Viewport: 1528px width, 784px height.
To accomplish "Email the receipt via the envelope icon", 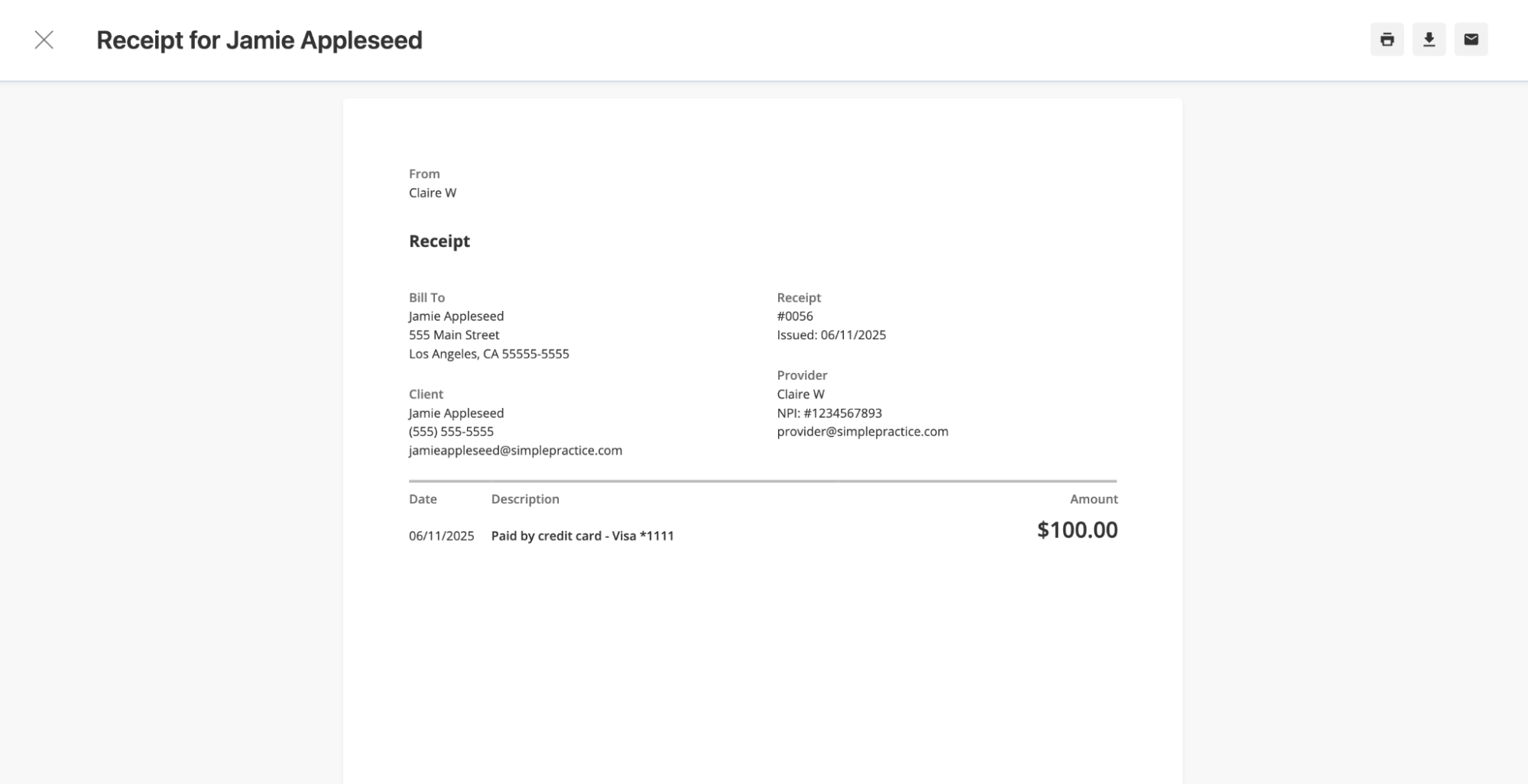I will [1471, 40].
